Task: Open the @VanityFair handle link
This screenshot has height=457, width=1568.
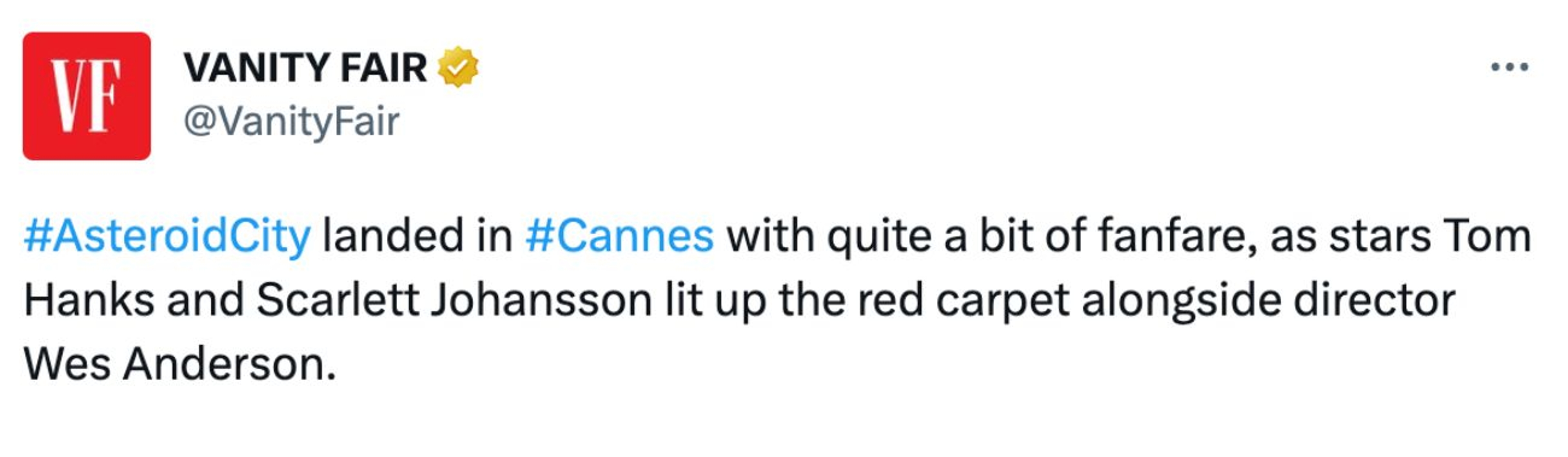Action: click(292, 121)
